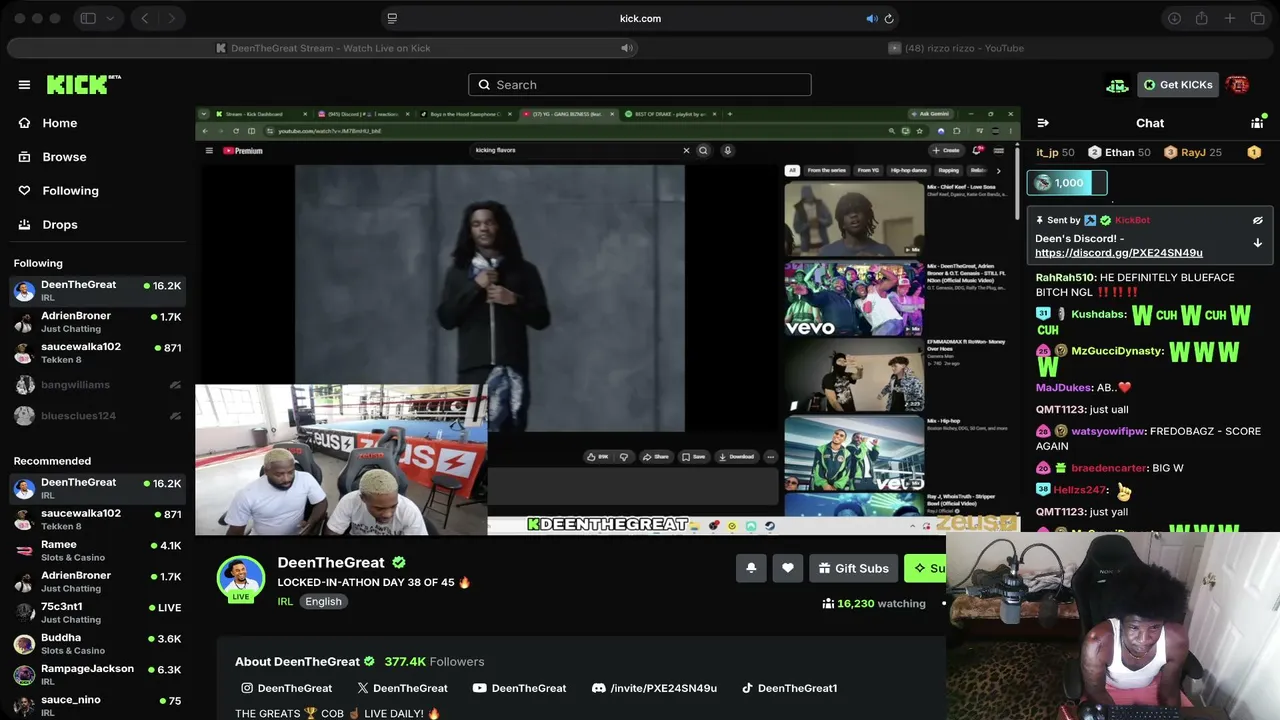Click chat username MzGucciDynasty
The height and width of the screenshot is (720, 1280).
coord(1117,351)
